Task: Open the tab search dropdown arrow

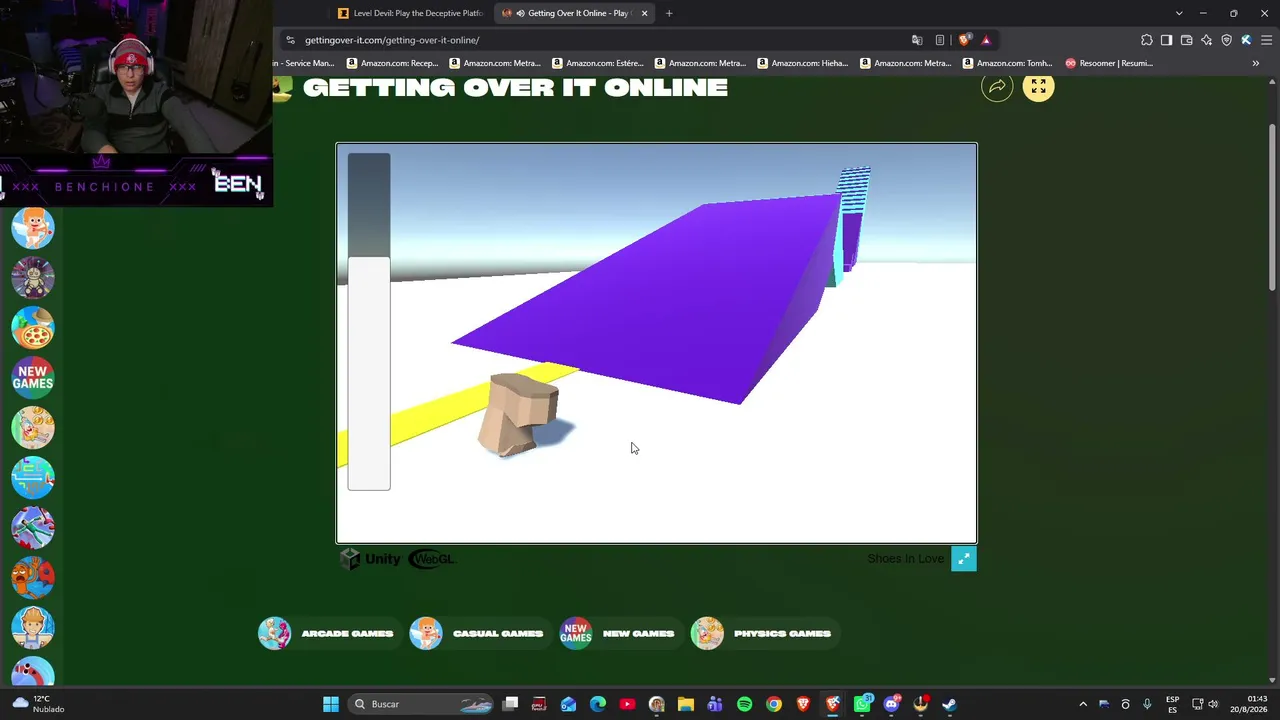Action: 1179,13
